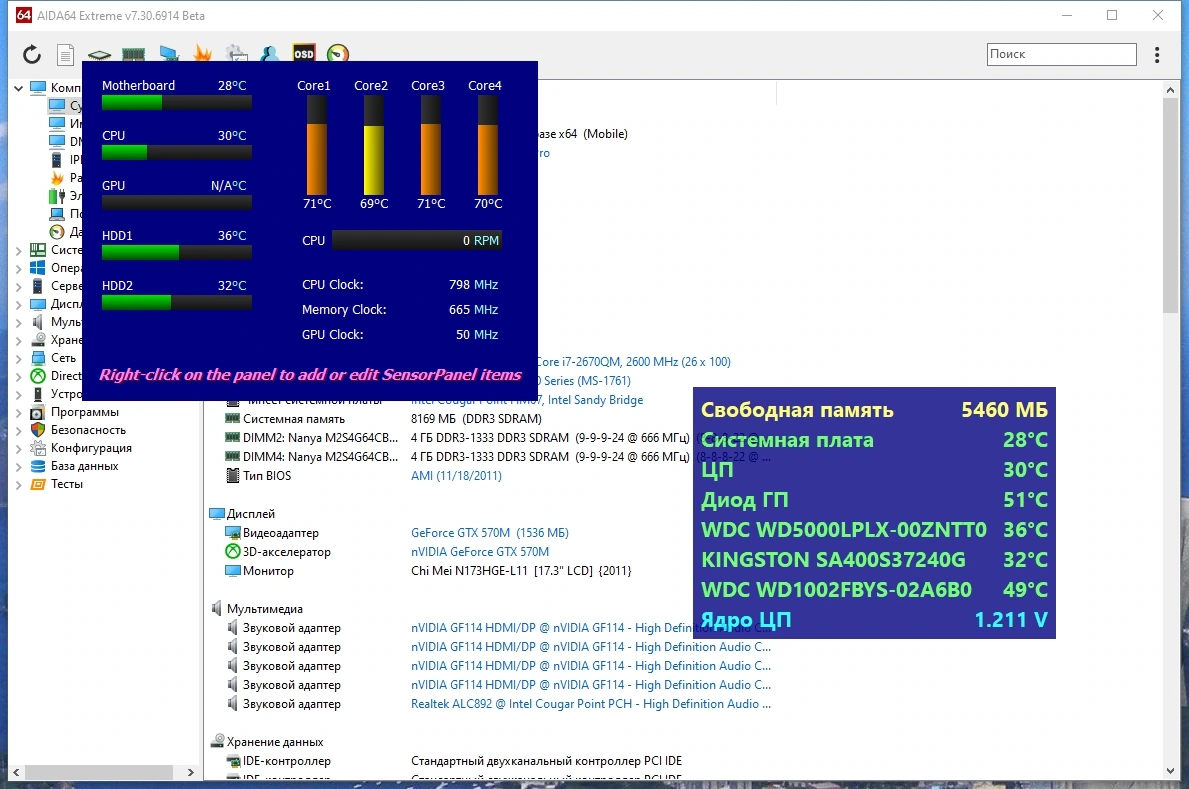Click the speaker Multimedia icon in the tree
The width and height of the screenshot is (1189, 789).
click(38, 322)
